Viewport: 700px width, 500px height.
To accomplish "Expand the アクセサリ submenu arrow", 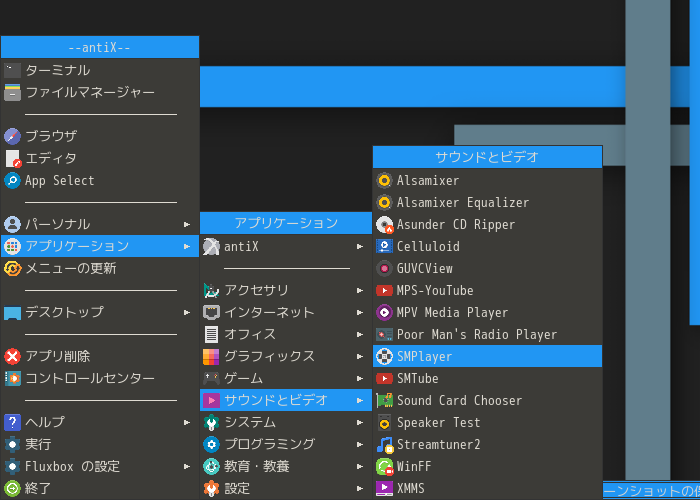I will [360, 291].
